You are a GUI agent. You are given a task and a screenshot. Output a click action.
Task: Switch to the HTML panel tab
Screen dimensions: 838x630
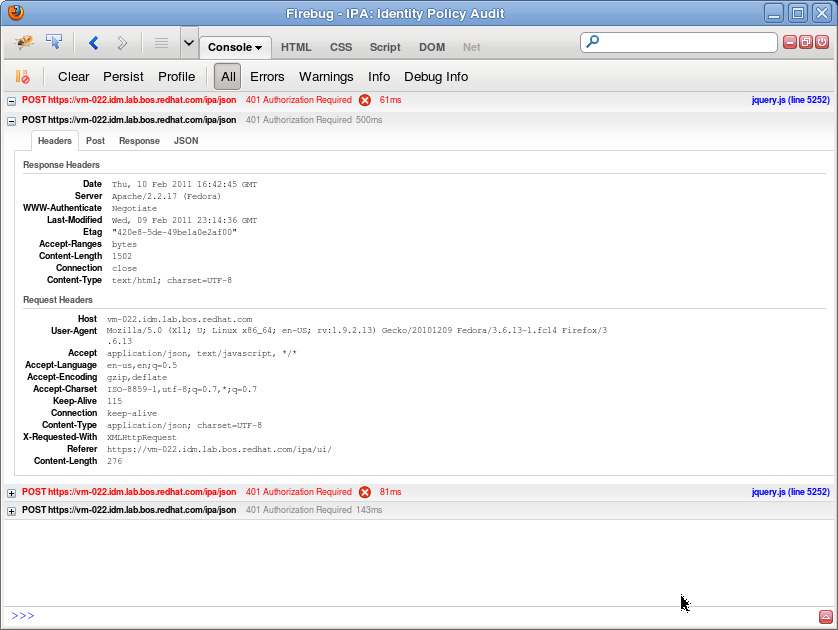[296, 47]
